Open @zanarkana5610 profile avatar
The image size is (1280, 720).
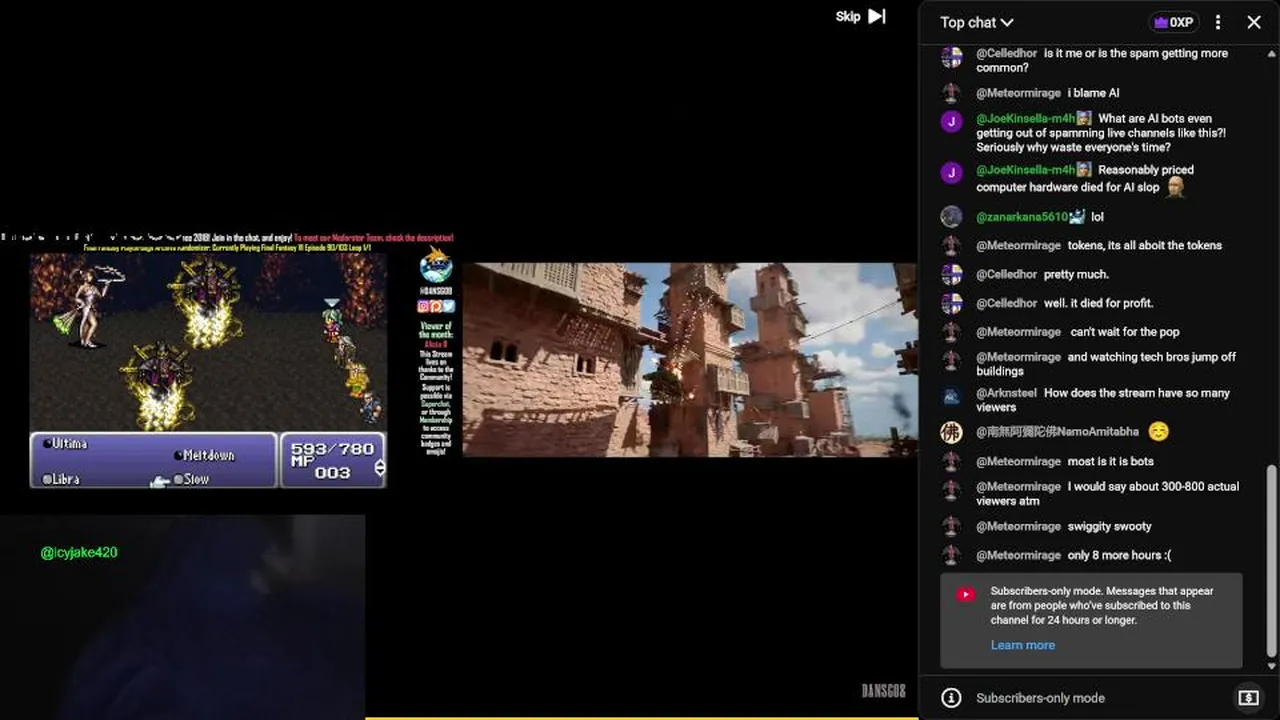tap(952, 217)
